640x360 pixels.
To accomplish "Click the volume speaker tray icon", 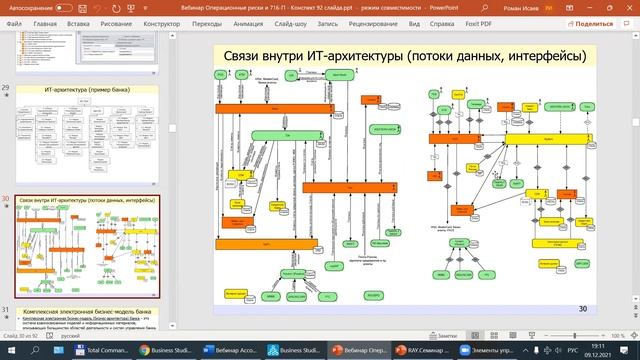I will [558, 350].
